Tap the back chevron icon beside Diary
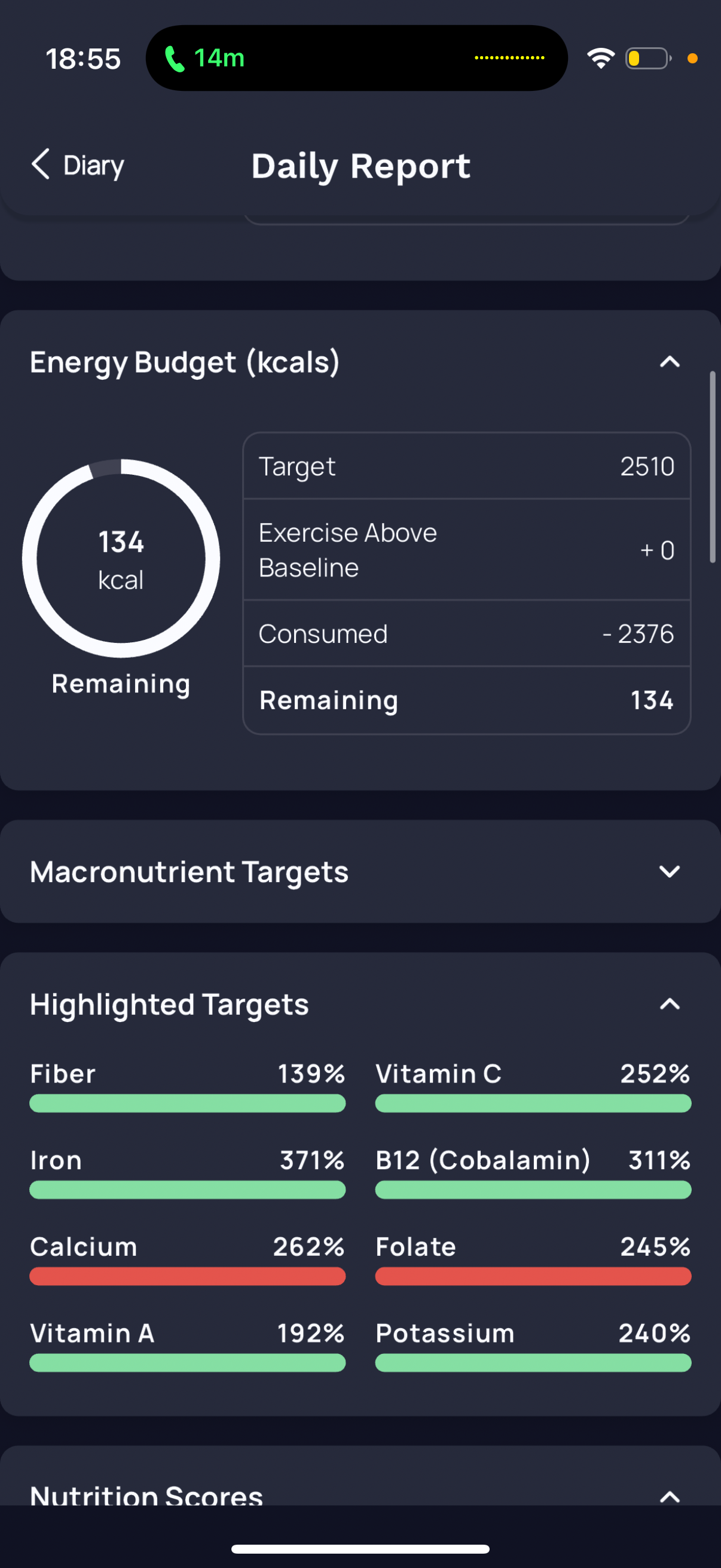 (40, 164)
